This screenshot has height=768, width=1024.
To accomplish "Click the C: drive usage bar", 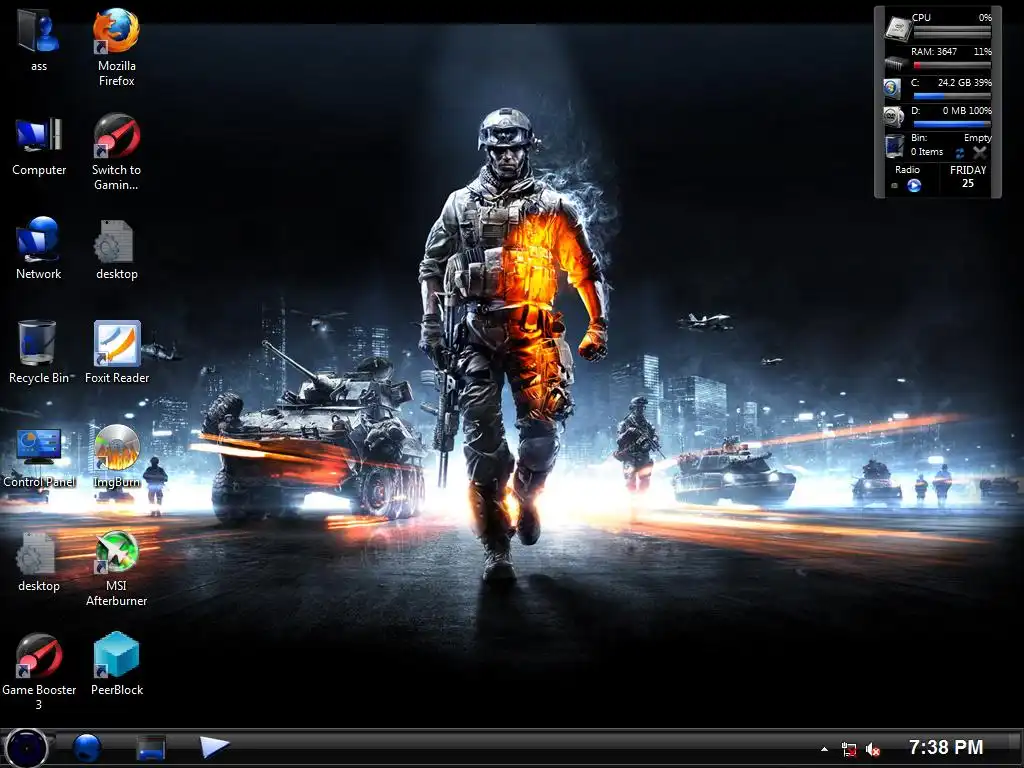I will click(952, 96).
